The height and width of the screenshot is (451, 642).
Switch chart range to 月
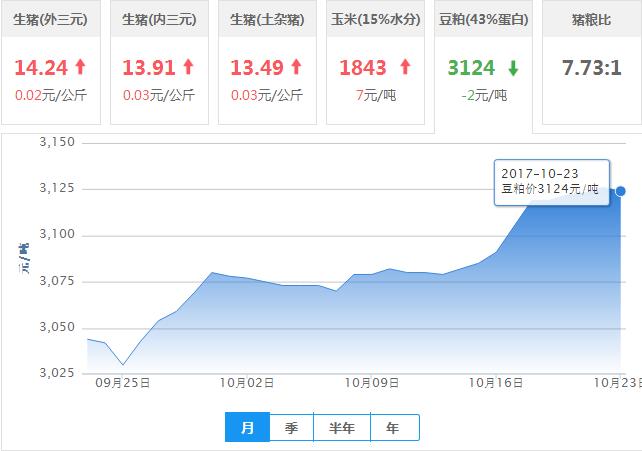(247, 427)
